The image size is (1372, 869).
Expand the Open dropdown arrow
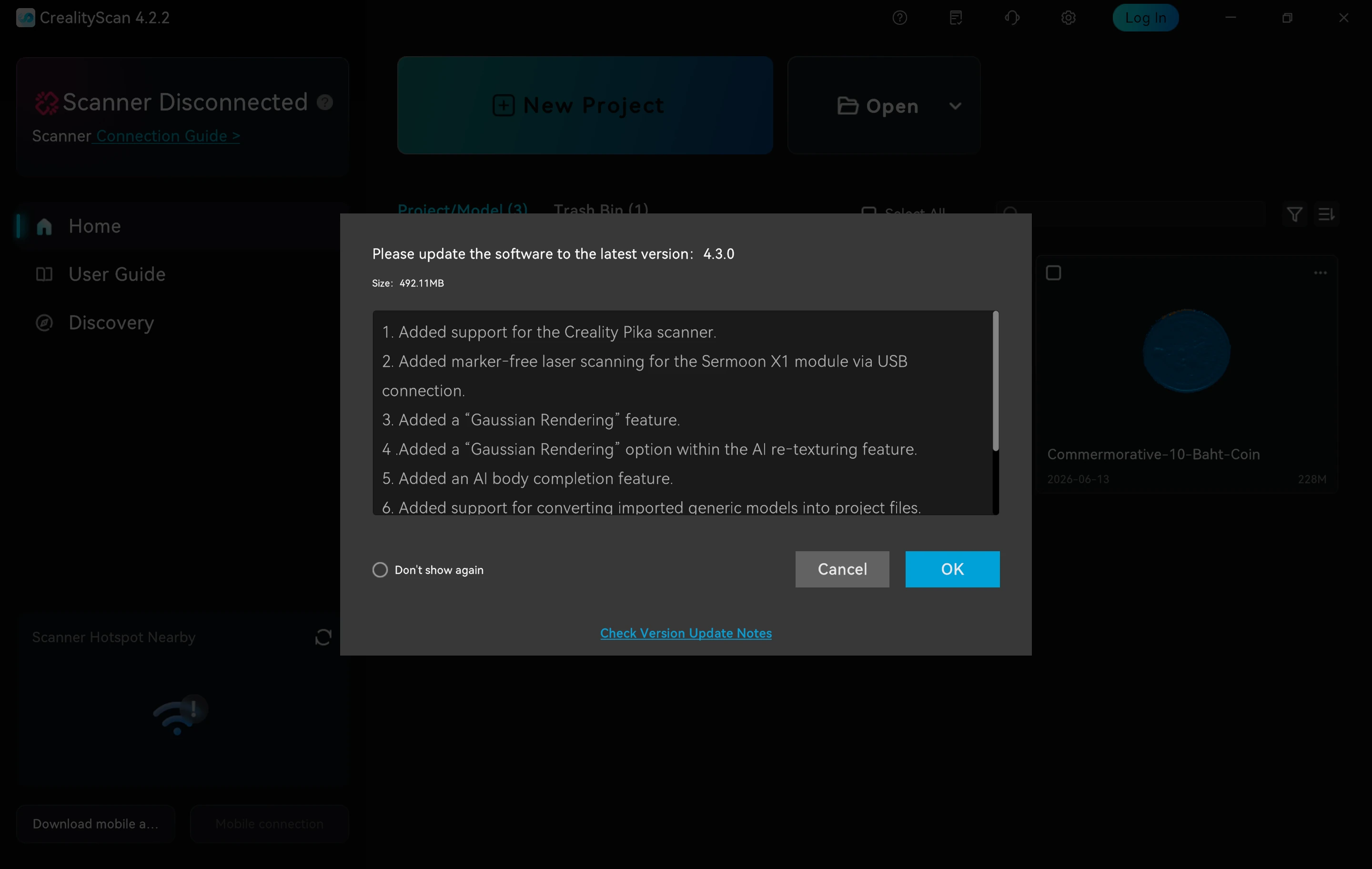(956, 106)
